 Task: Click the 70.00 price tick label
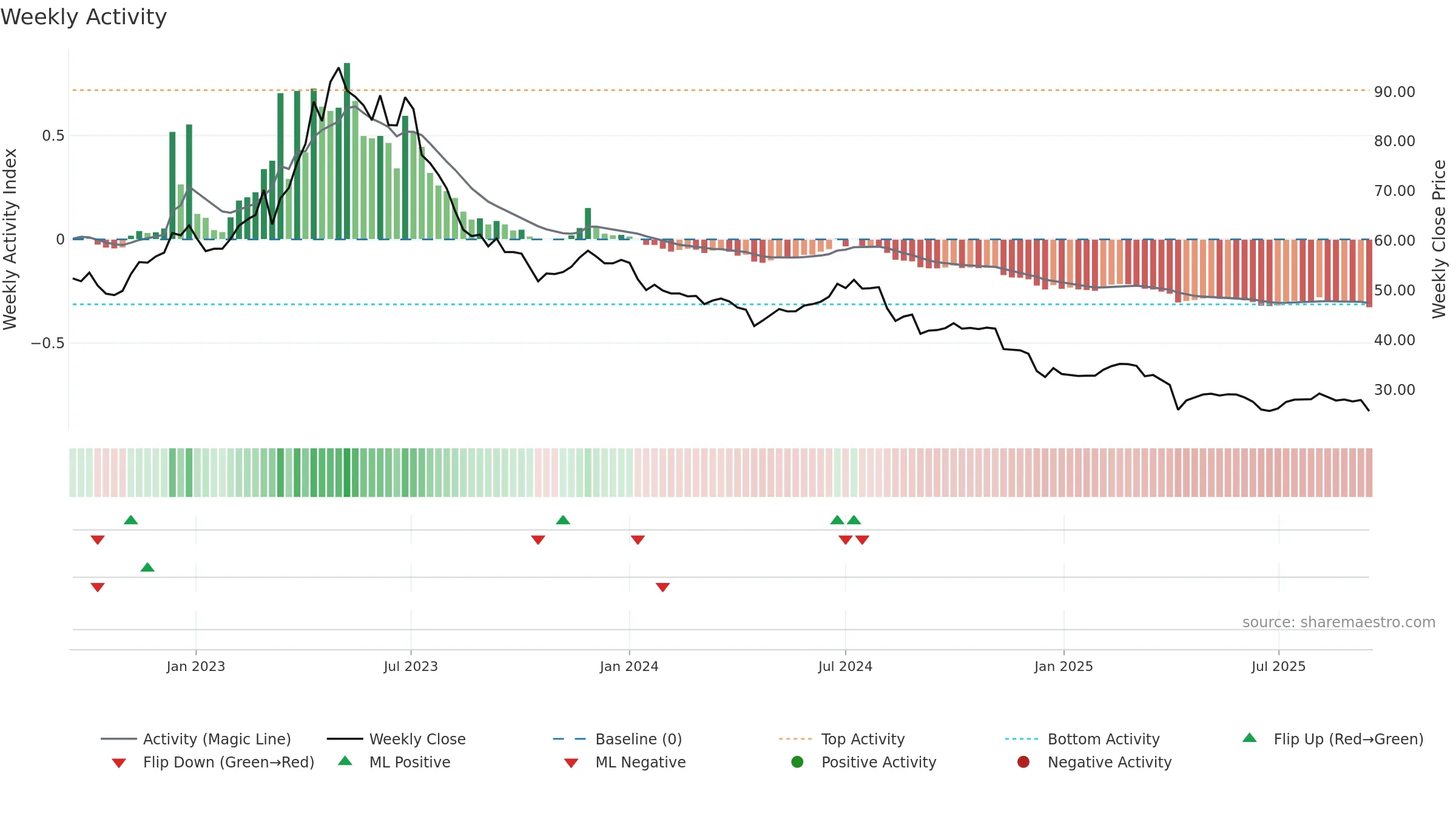1394,191
